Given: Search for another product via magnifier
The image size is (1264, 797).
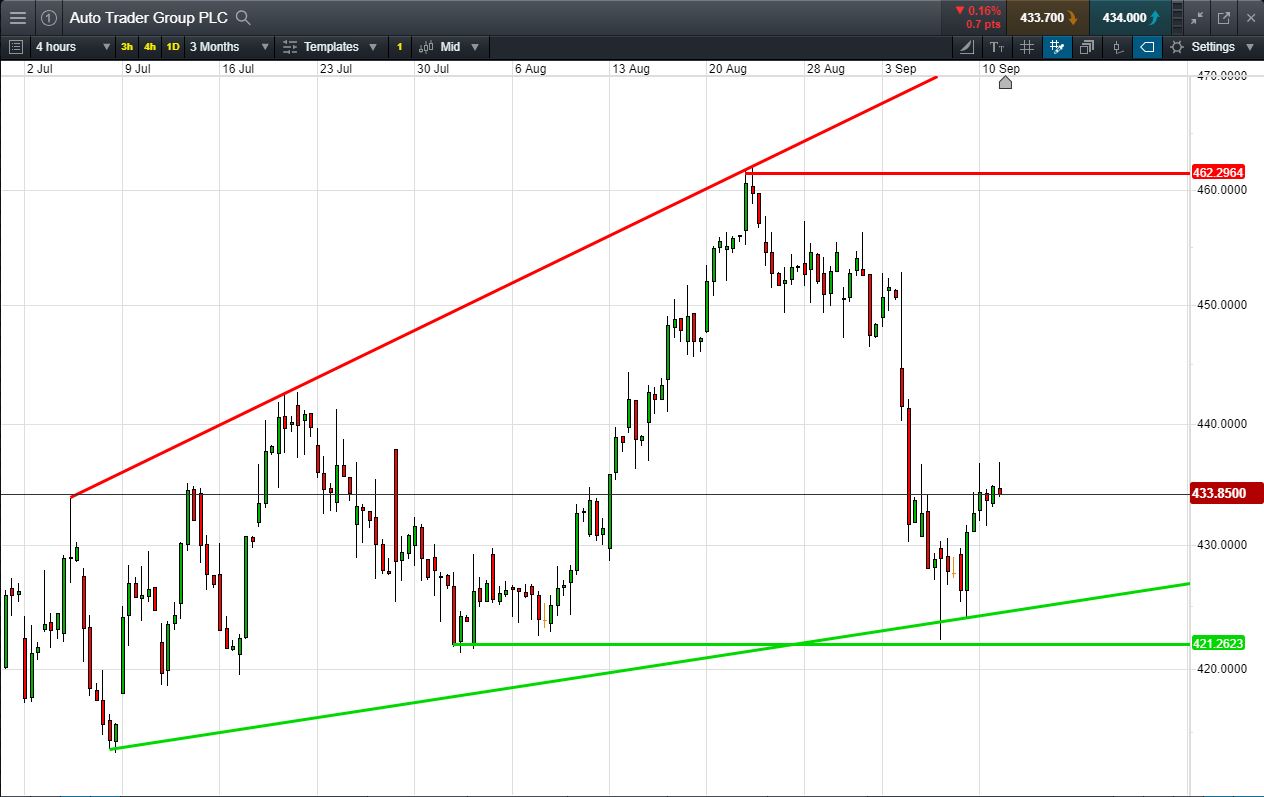Looking at the screenshot, I should [x=243, y=18].
